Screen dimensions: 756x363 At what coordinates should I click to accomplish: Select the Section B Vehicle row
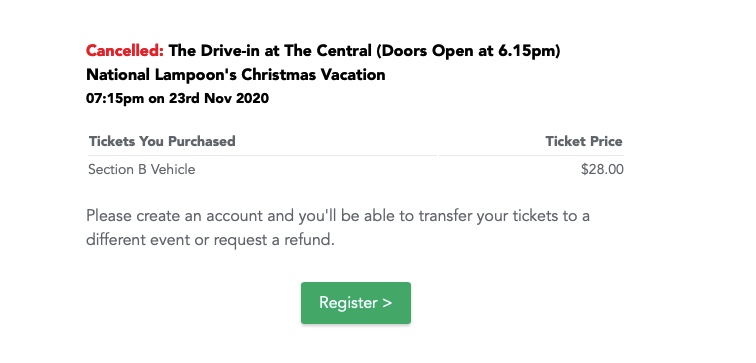pos(356,170)
